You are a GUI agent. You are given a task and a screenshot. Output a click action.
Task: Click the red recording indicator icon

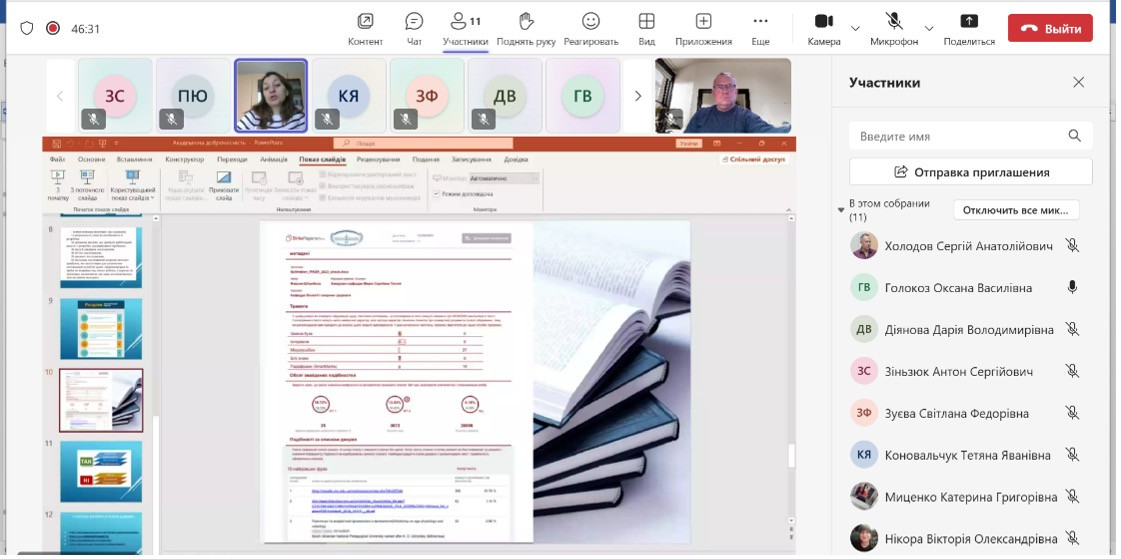point(52,29)
